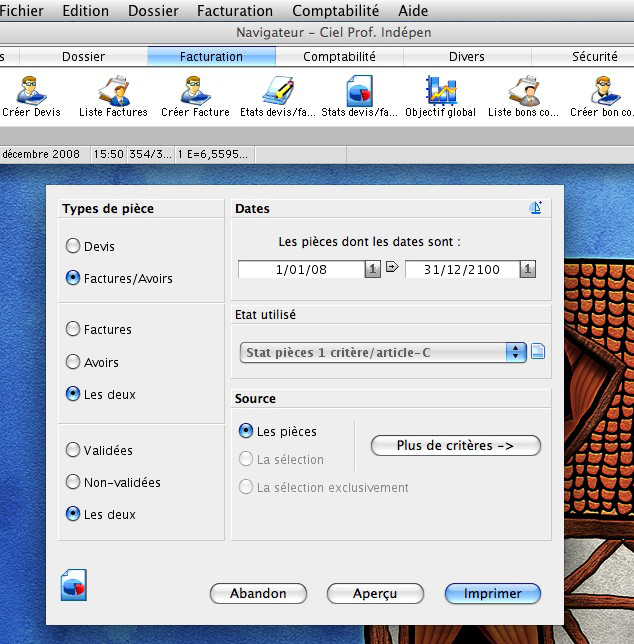
Task: Click the 1 E=6,5595... status entry
Action: (x=213, y=154)
